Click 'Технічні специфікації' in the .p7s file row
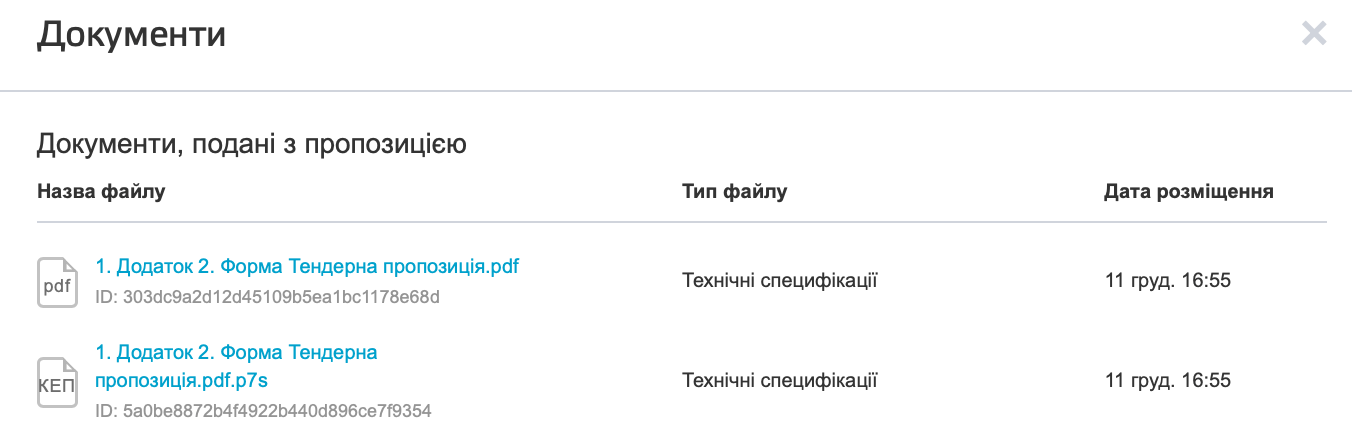Screen dimensions: 1352x440 click(x=779, y=381)
